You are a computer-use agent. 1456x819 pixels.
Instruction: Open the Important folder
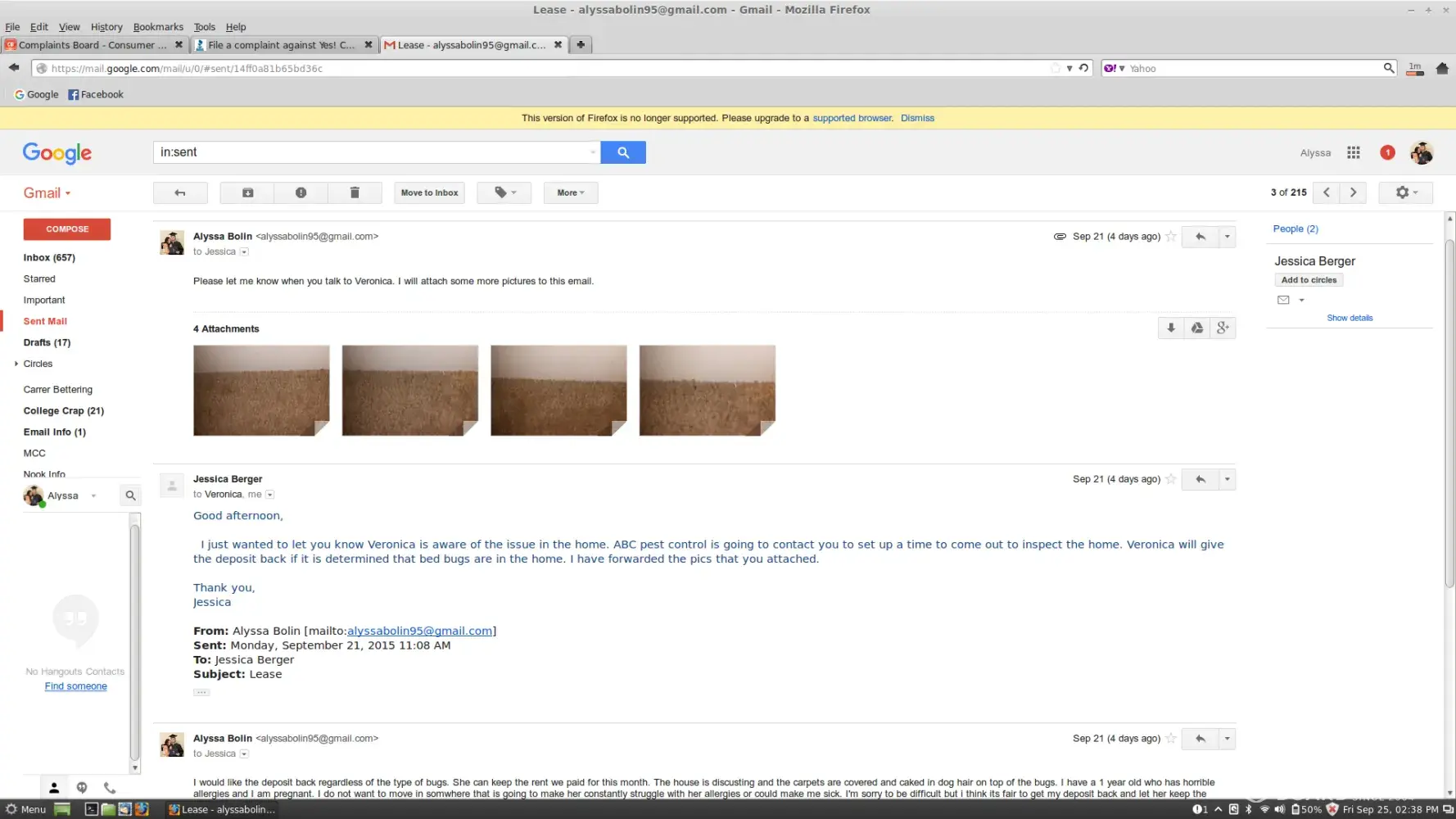pos(44,301)
